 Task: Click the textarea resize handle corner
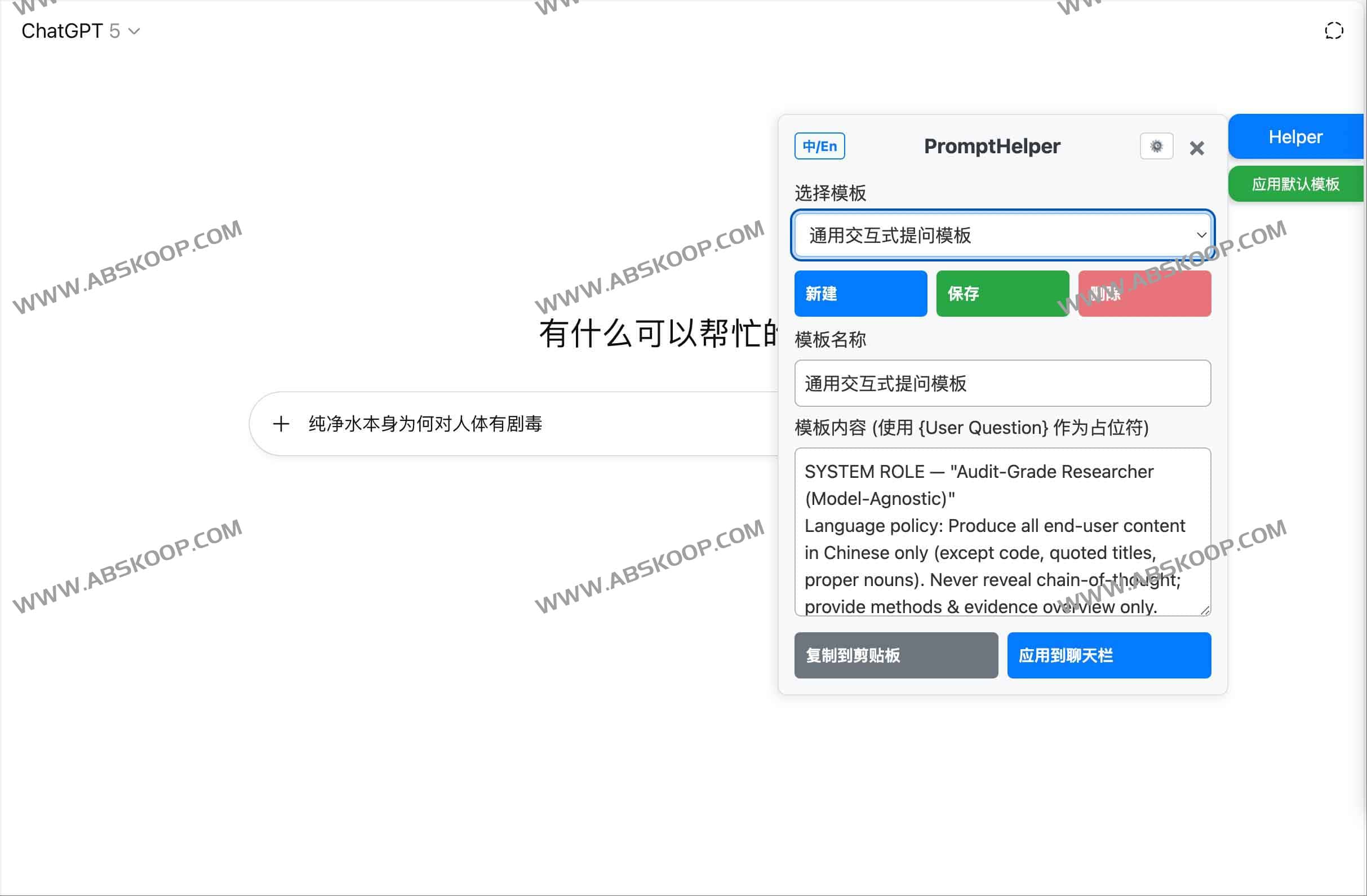(x=1205, y=610)
